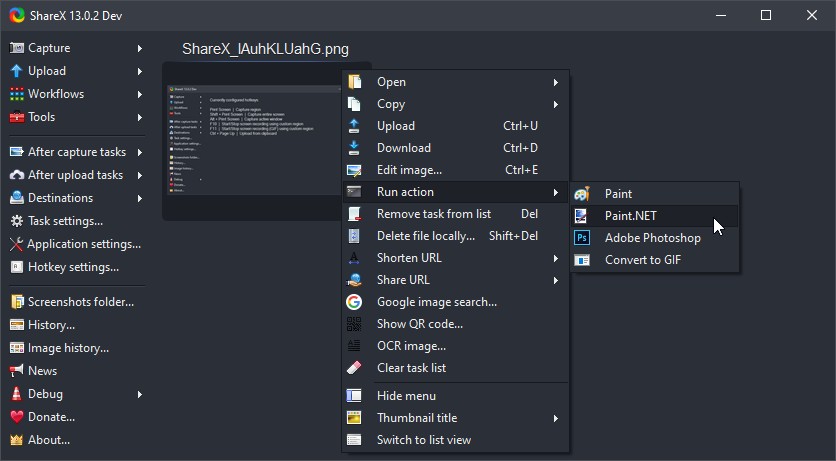Select Remove task from list
This screenshot has width=836, height=461.
(x=455, y=214)
